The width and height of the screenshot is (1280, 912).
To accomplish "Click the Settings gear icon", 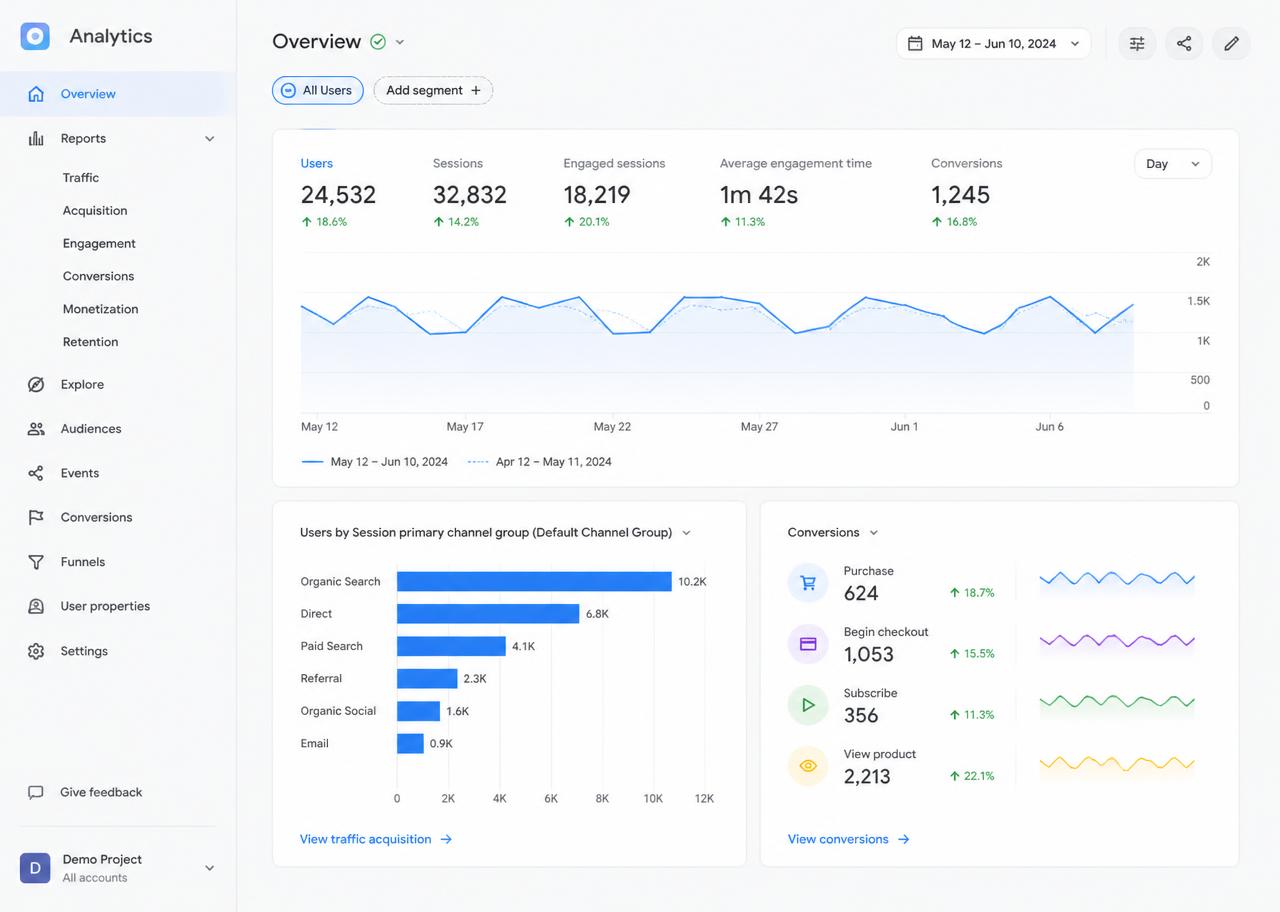I will 36,651.
